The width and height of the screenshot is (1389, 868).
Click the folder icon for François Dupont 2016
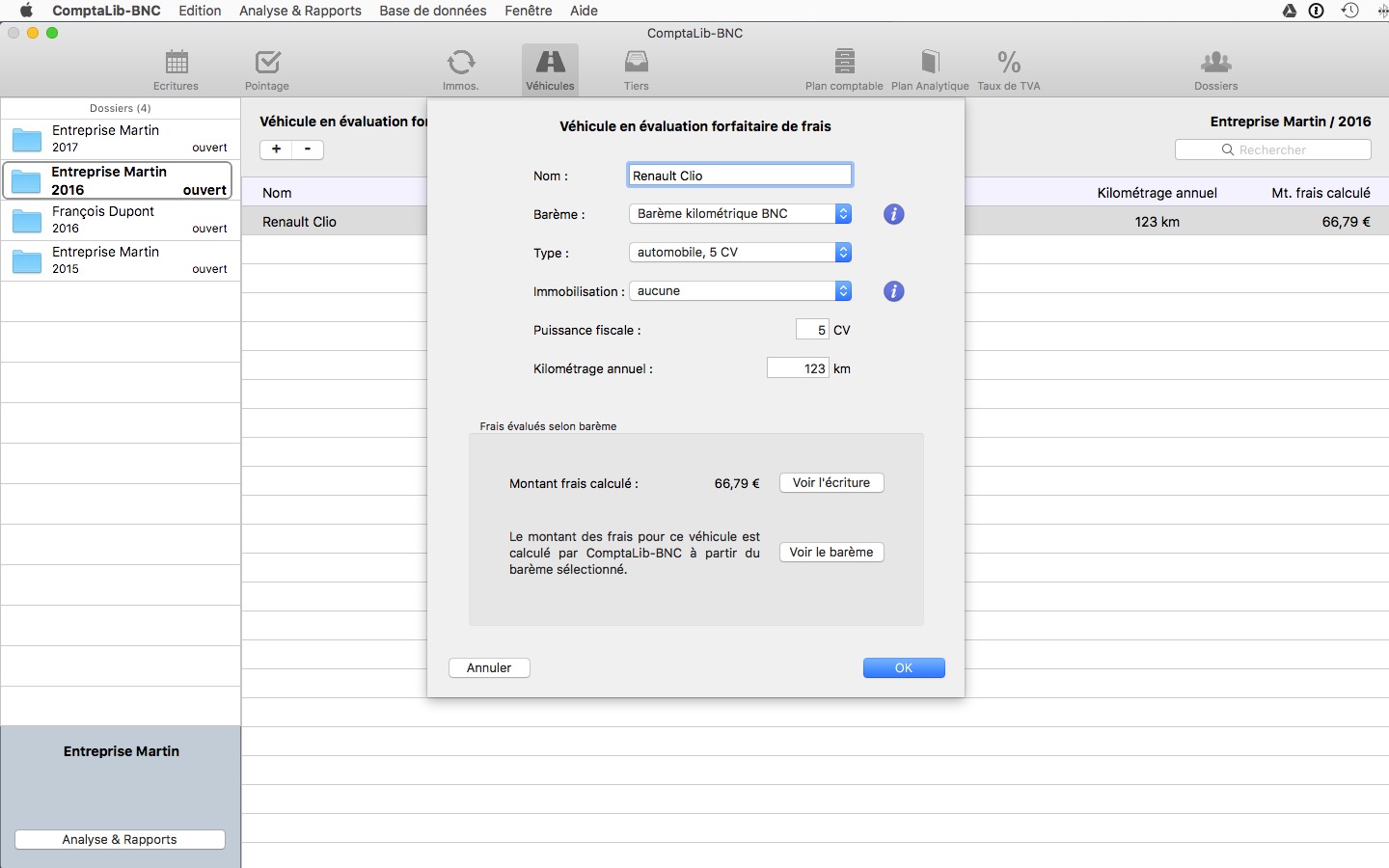(x=27, y=221)
